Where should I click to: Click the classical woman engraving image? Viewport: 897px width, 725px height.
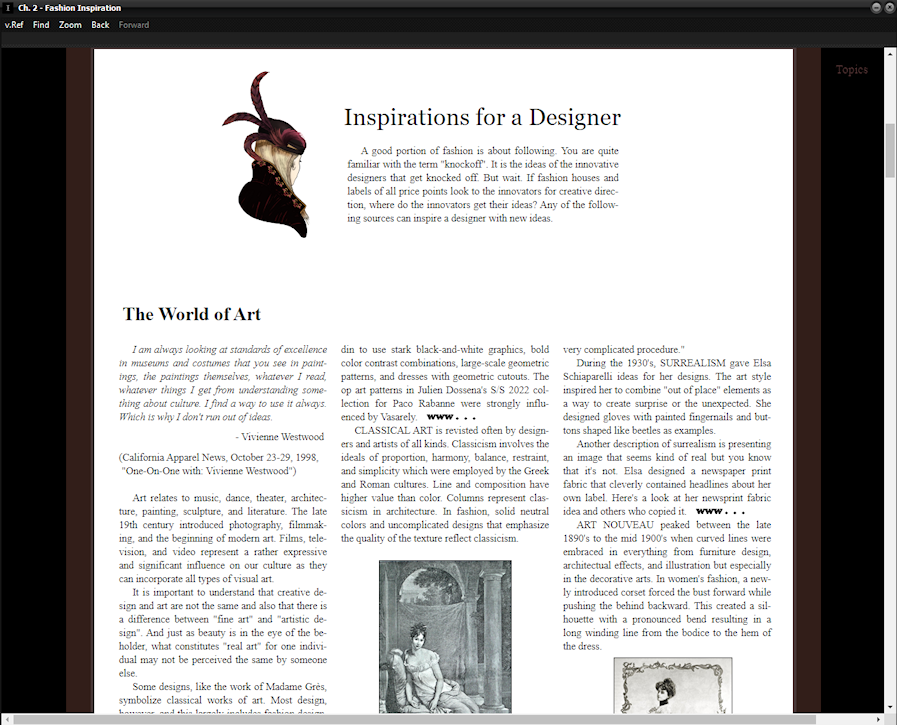(445, 636)
